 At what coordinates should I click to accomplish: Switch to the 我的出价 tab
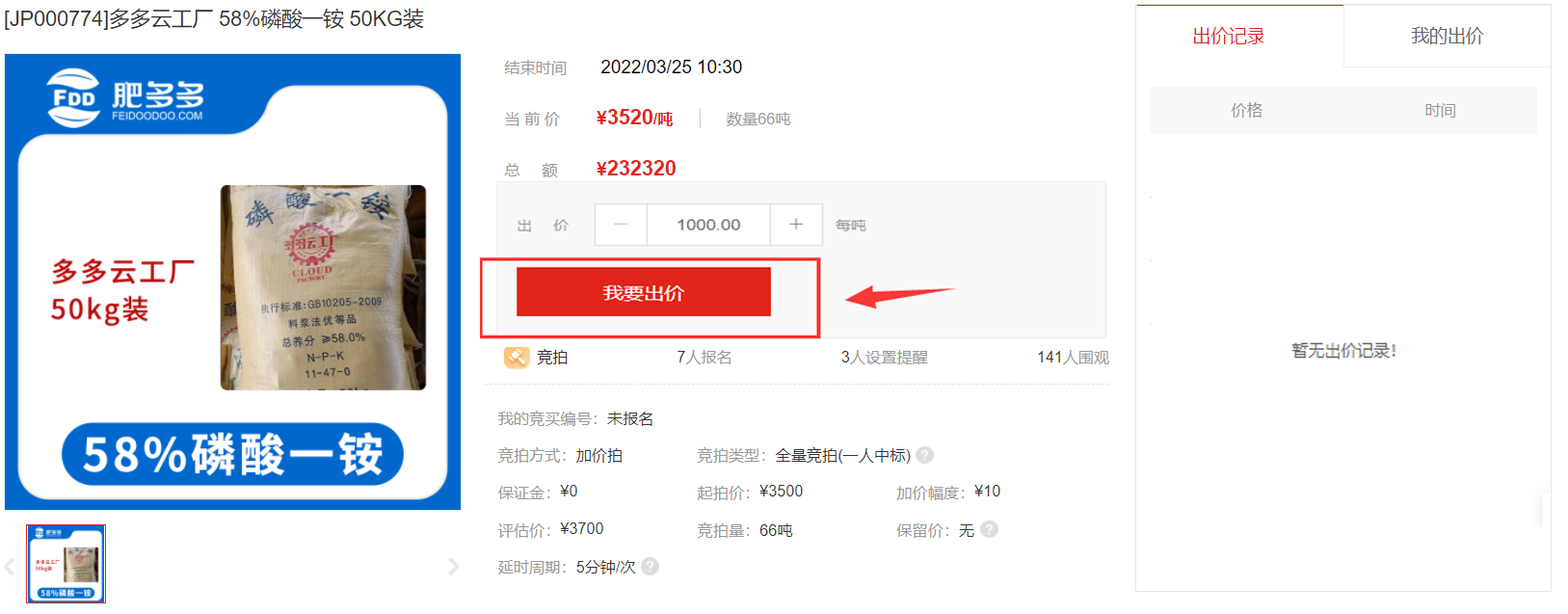[x=1447, y=37]
